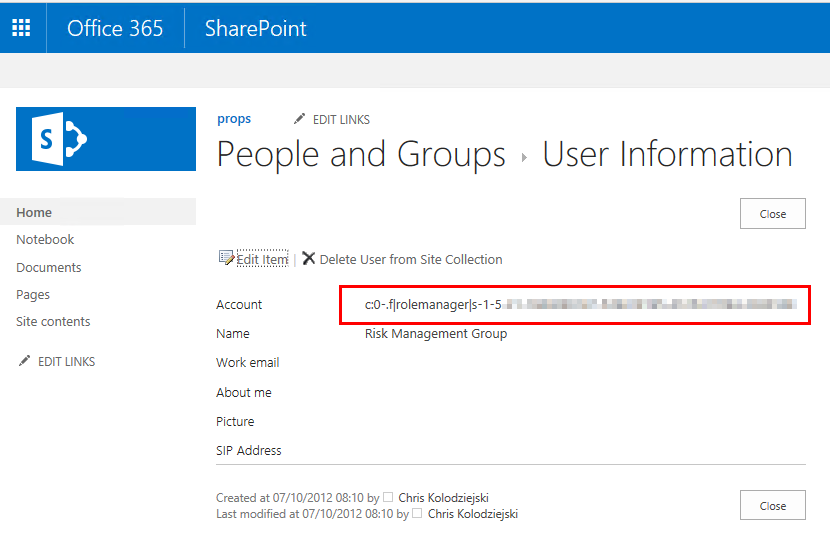The width and height of the screenshot is (830, 547).
Task: Open the Home navigation item
Action: click(34, 212)
